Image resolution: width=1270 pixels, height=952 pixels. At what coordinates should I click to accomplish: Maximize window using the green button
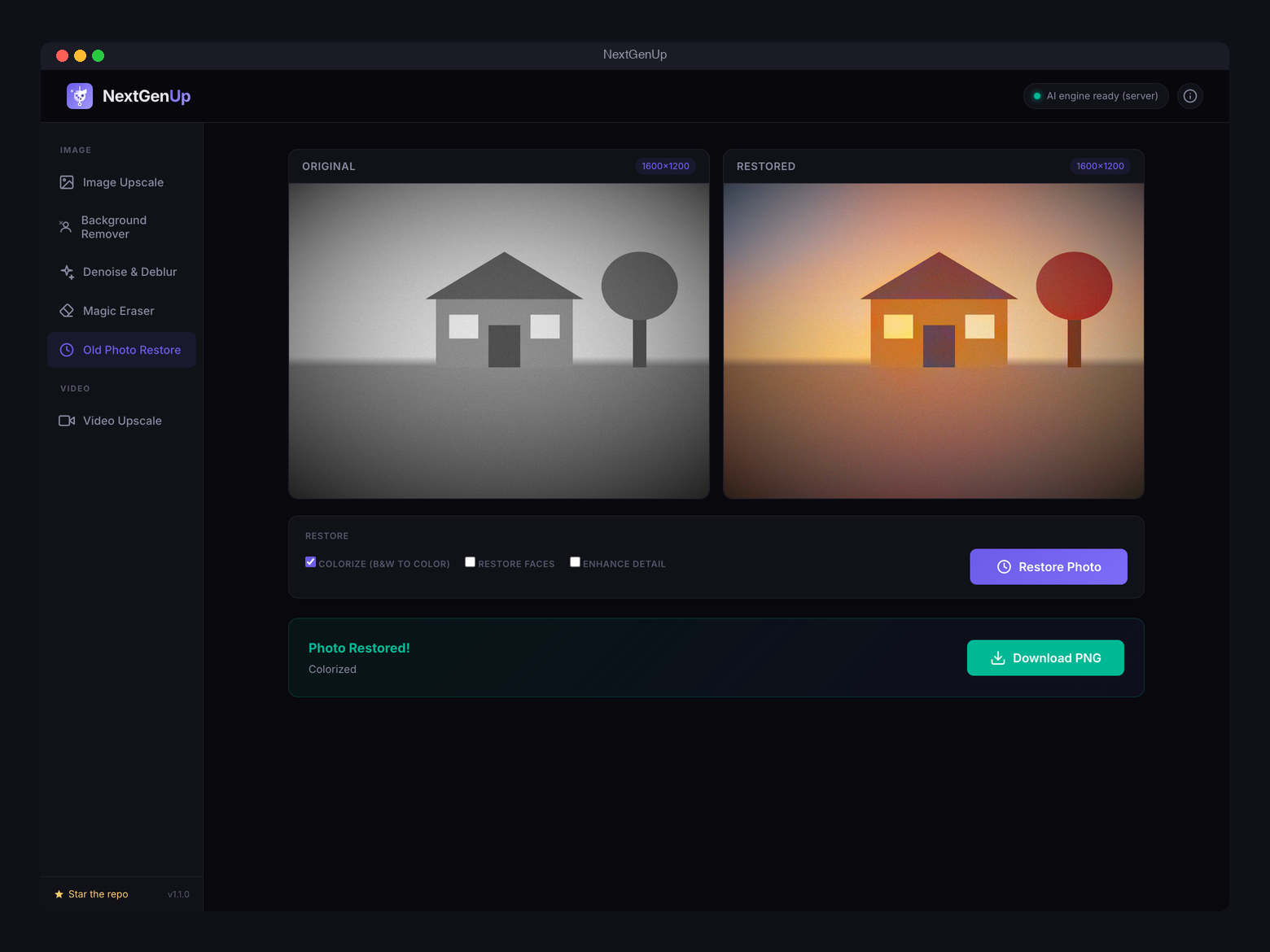pyautogui.click(x=99, y=55)
